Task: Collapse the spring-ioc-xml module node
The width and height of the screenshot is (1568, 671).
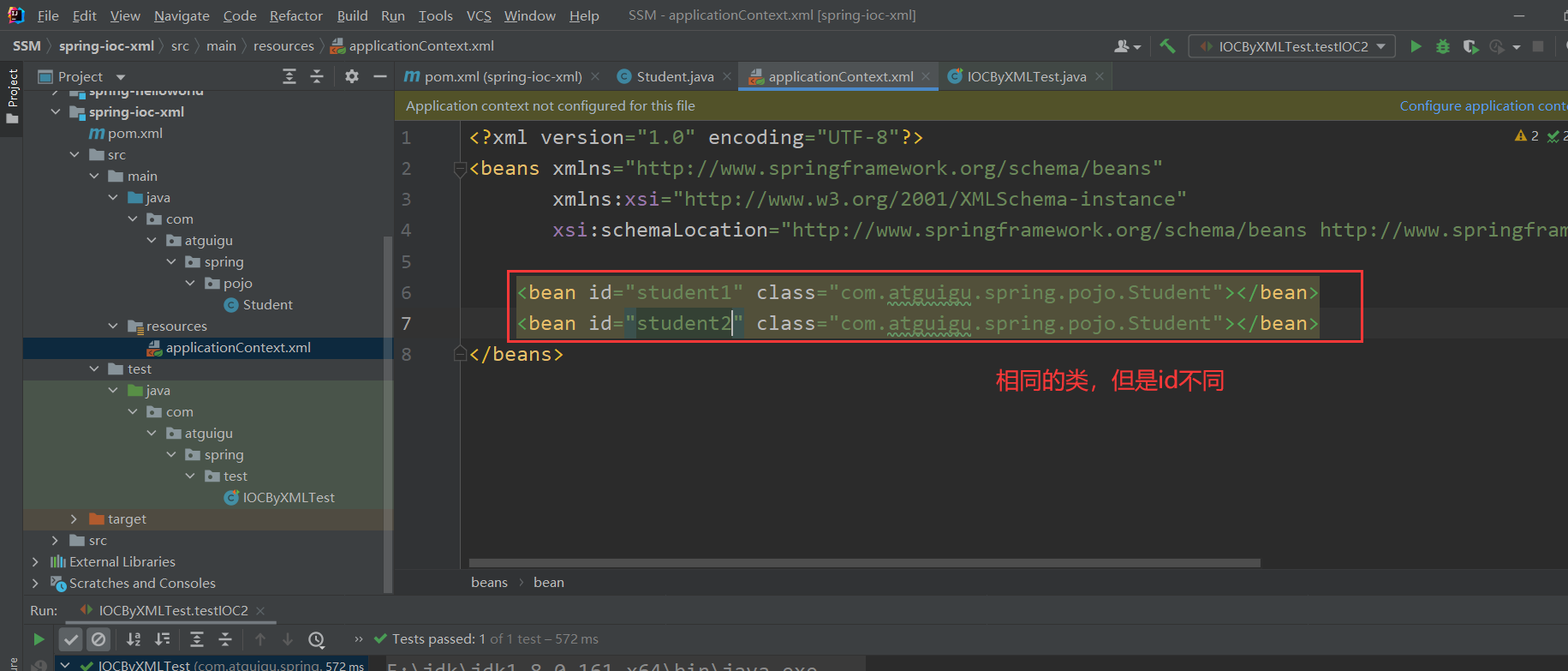Action: [56, 112]
